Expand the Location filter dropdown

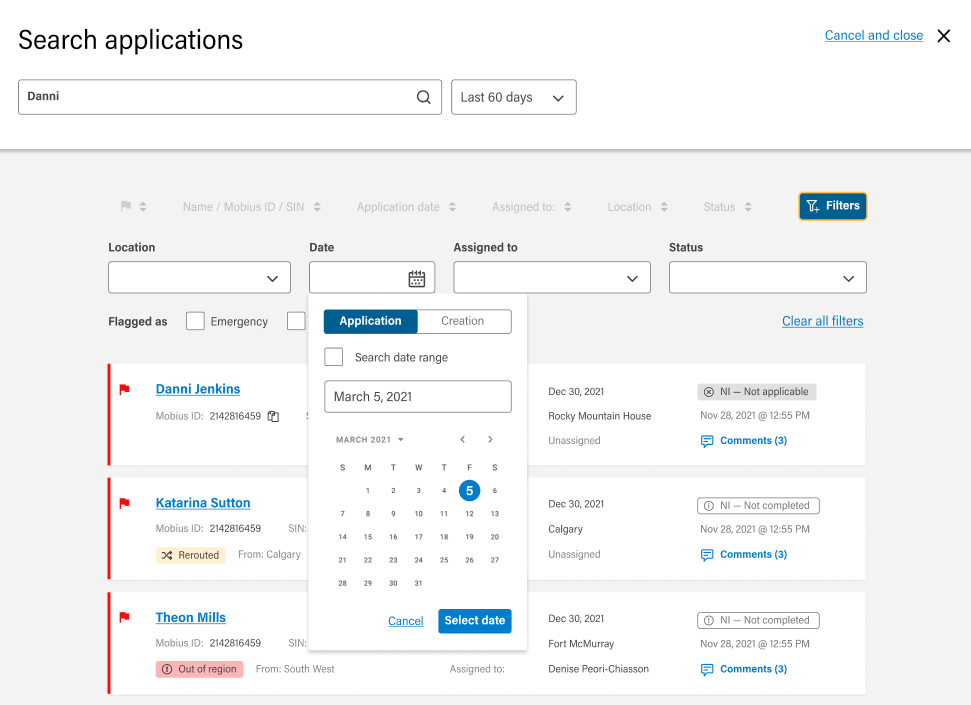[199, 278]
